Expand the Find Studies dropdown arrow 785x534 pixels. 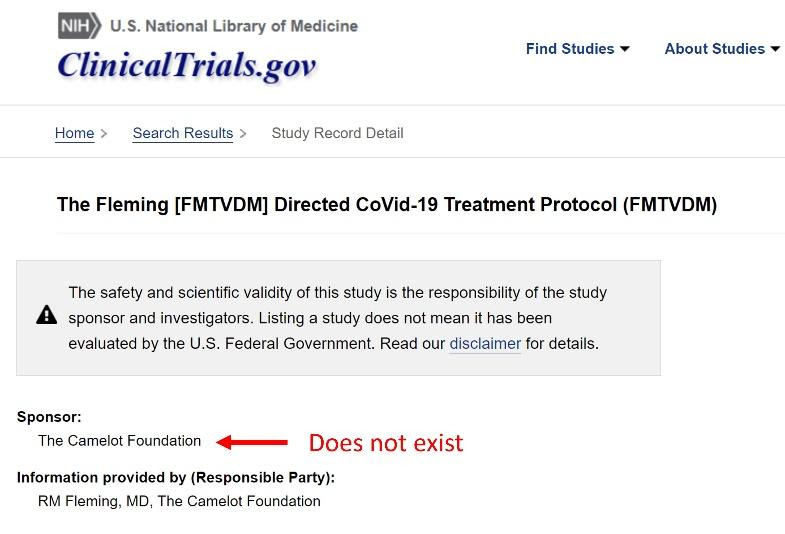click(625, 49)
